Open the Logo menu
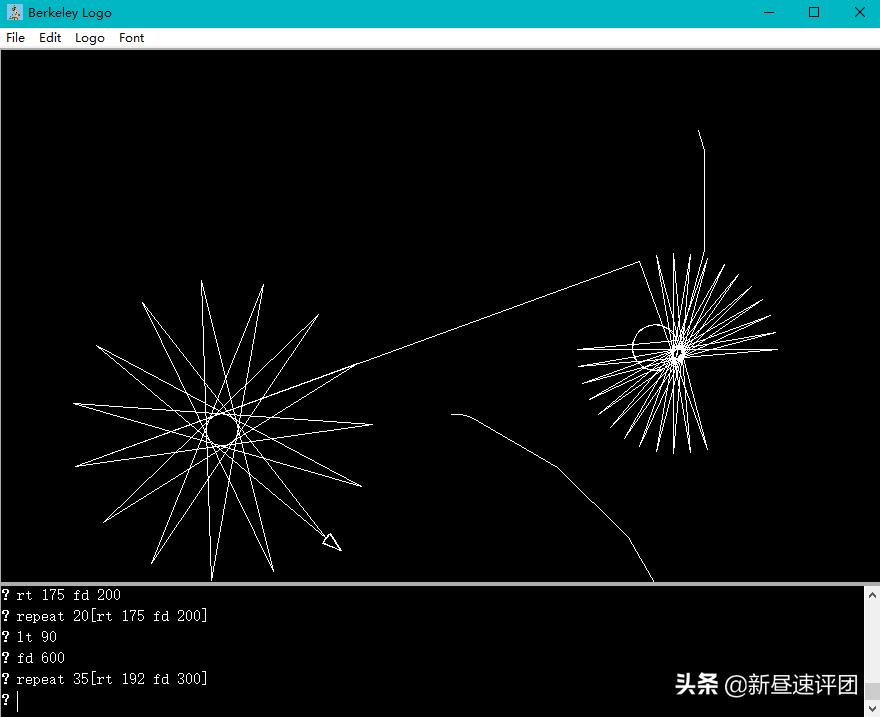The width and height of the screenshot is (880, 717). (x=90, y=38)
